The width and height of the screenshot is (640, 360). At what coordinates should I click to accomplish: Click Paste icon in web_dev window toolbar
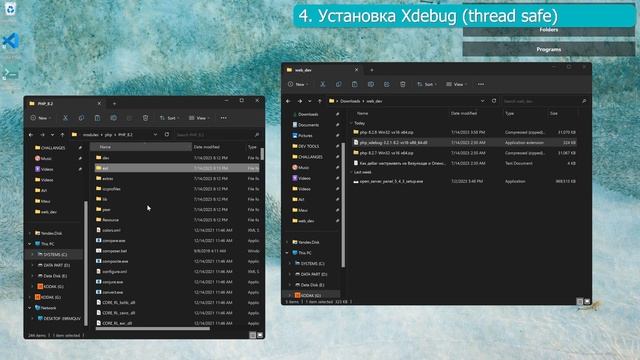point(354,84)
